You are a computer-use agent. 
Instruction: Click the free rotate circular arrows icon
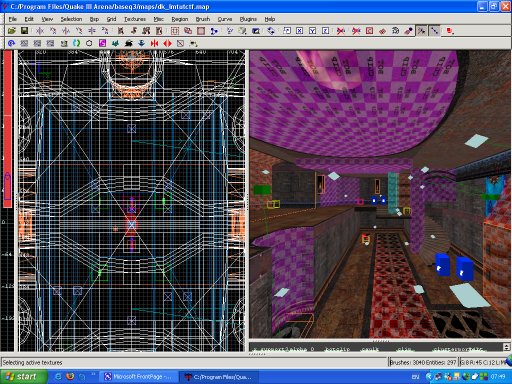click(271, 31)
